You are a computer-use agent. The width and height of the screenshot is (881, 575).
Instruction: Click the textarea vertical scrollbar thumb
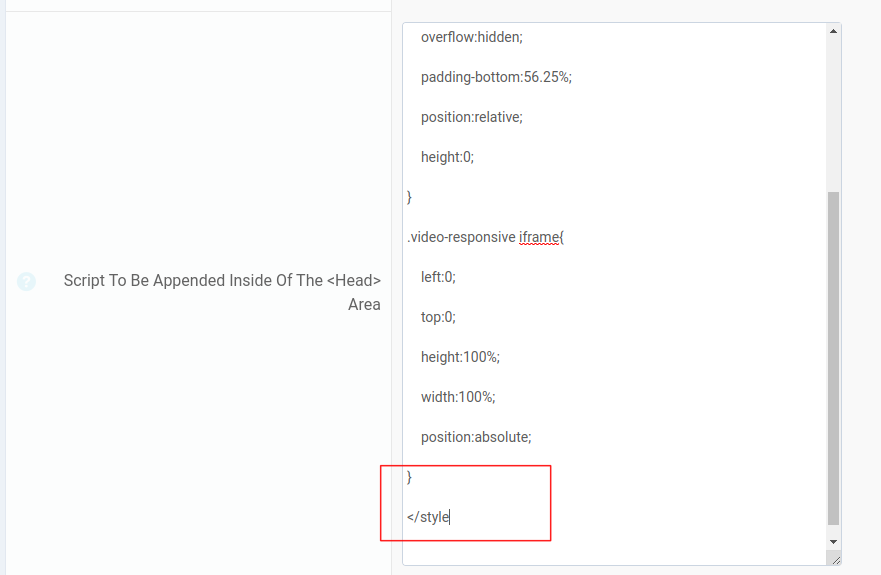pyautogui.click(x=834, y=358)
